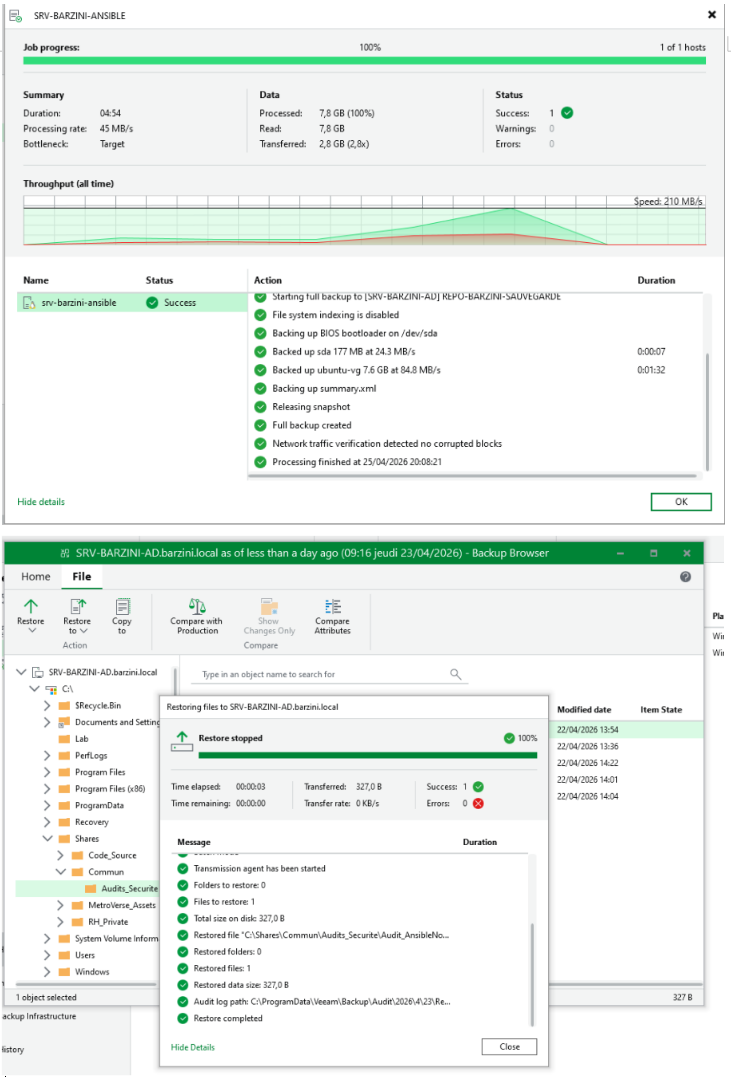
Task: Click the help question mark icon
Action: pos(685,577)
